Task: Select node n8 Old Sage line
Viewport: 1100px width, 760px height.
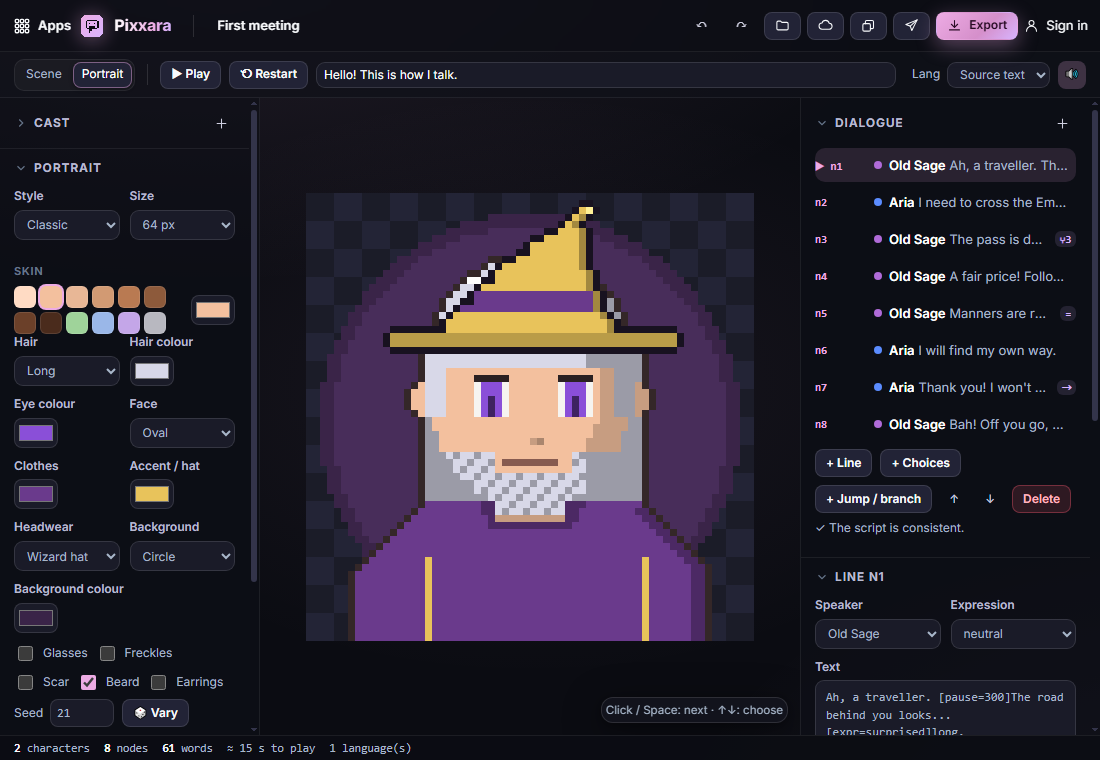Action: pyautogui.click(x=945, y=425)
